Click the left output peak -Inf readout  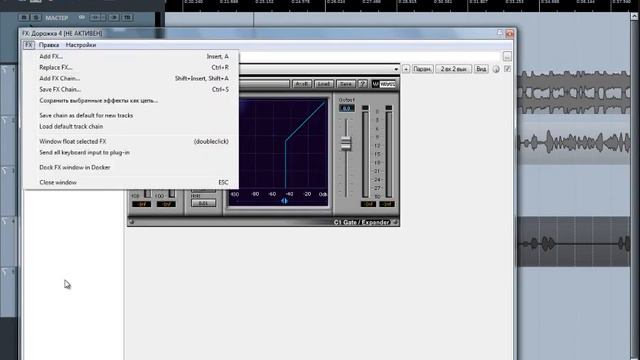coord(368,204)
